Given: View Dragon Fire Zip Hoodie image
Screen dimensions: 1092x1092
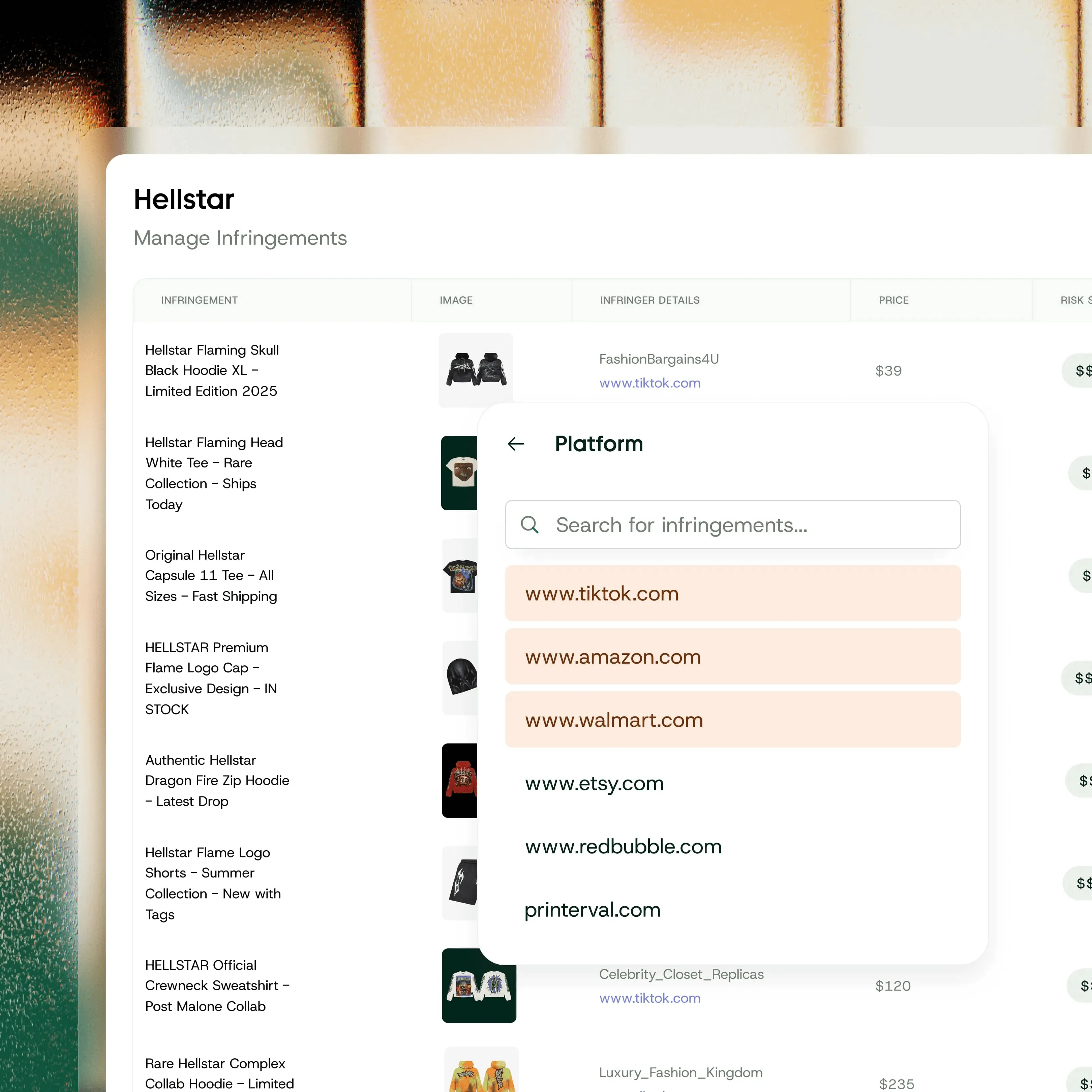Looking at the screenshot, I should pyautogui.click(x=459, y=781).
